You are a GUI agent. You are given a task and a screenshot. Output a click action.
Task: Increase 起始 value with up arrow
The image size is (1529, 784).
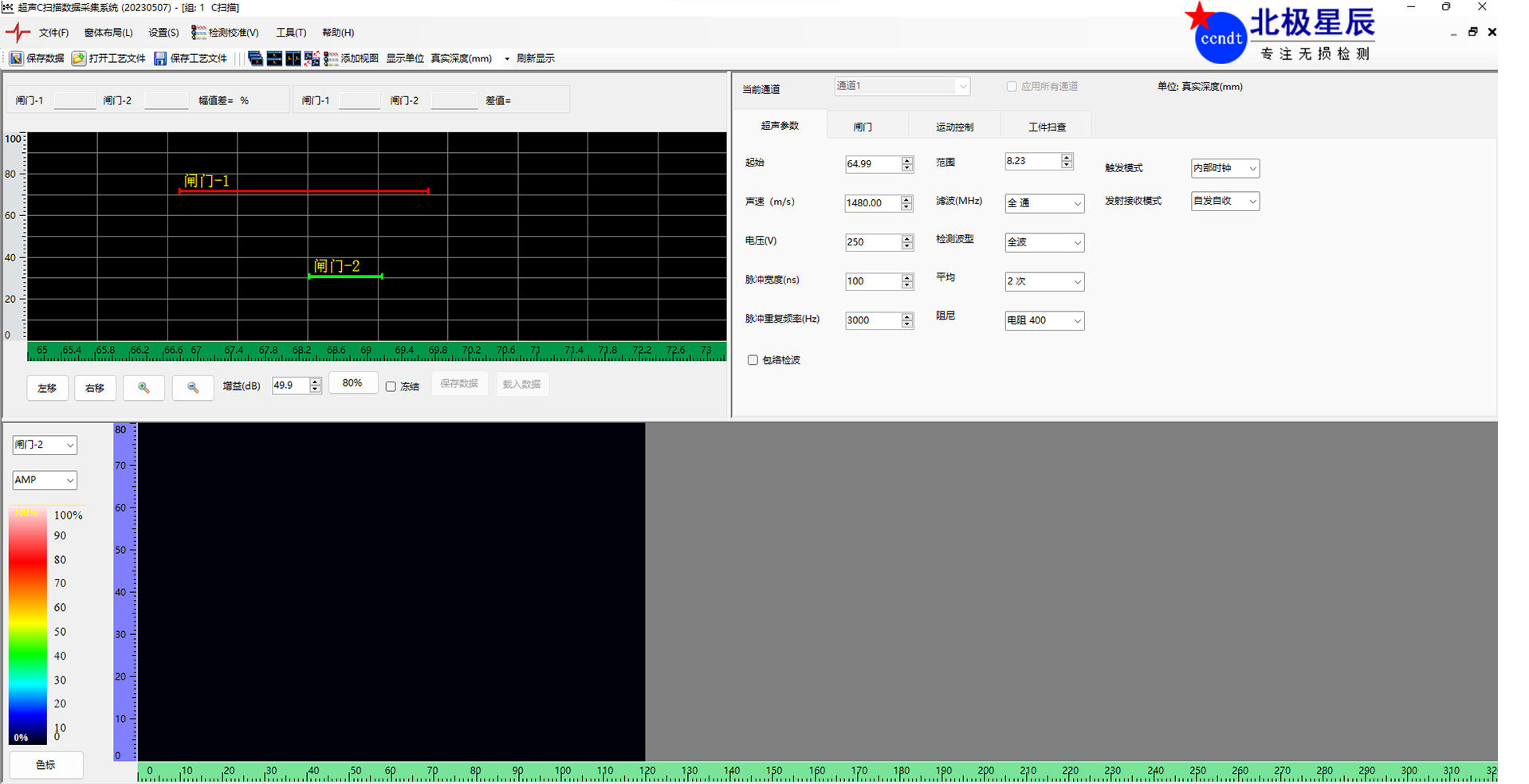point(907,160)
